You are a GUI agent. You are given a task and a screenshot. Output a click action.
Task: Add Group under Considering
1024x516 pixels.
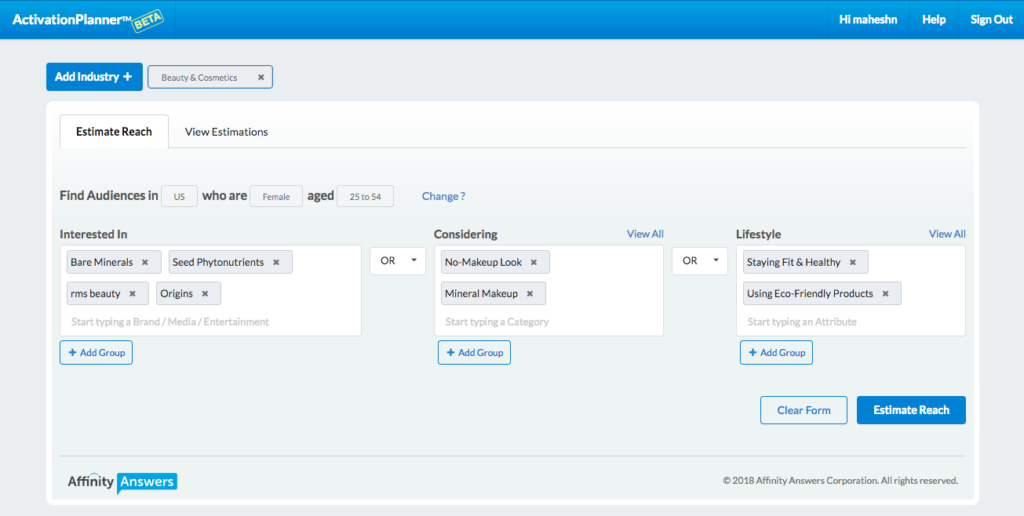(x=474, y=353)
